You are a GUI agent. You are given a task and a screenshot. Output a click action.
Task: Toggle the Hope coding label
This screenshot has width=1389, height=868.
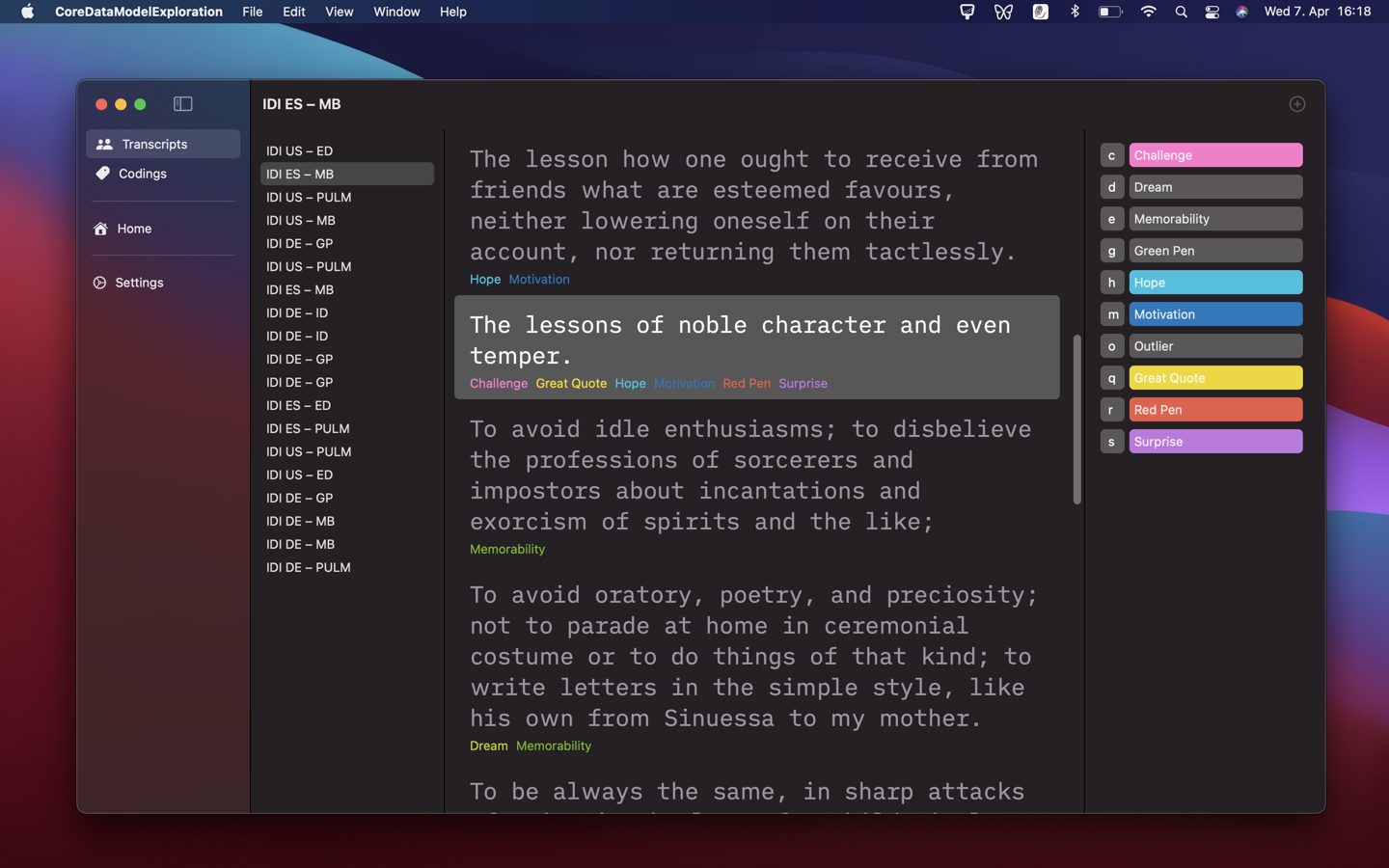click(x=1215, y=283)
